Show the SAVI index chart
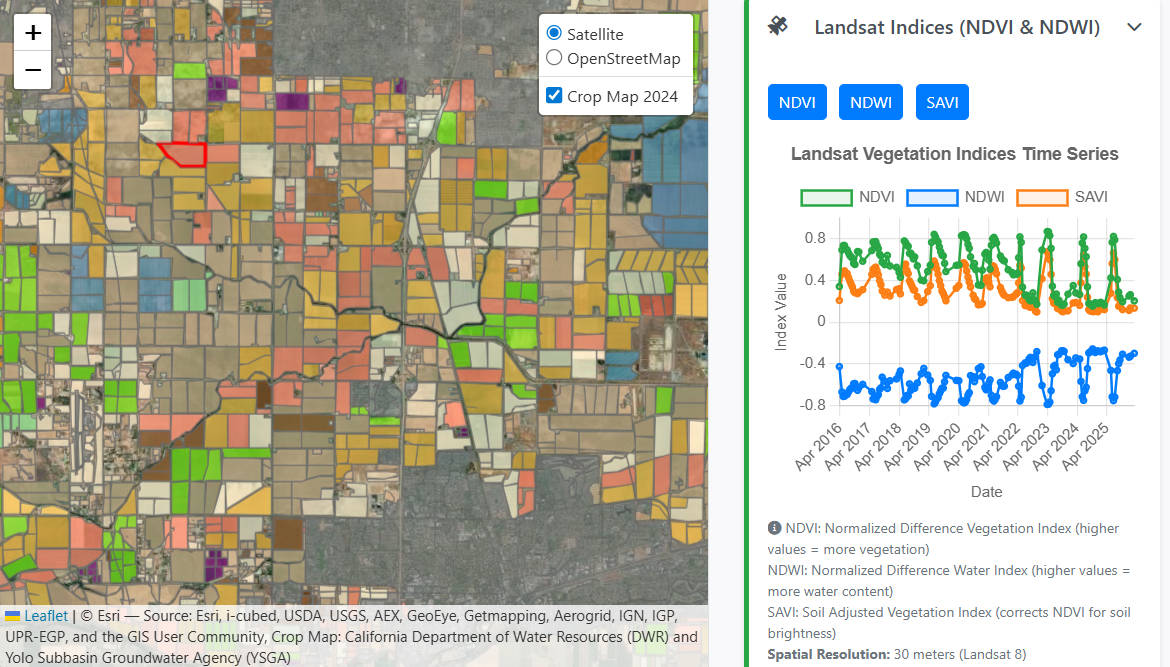 [942, 102]
